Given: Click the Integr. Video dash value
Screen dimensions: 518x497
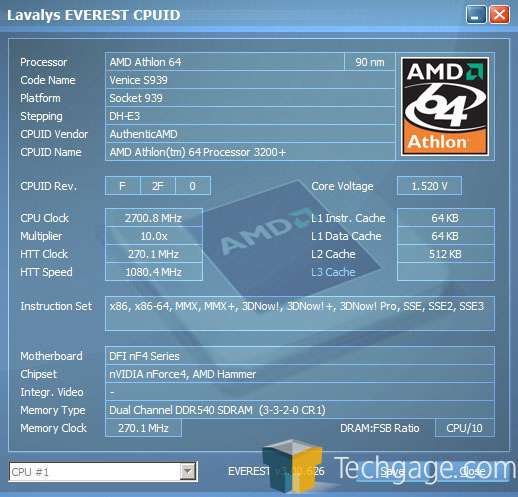Looking at the screenshot, I should [x=300, y=392].
